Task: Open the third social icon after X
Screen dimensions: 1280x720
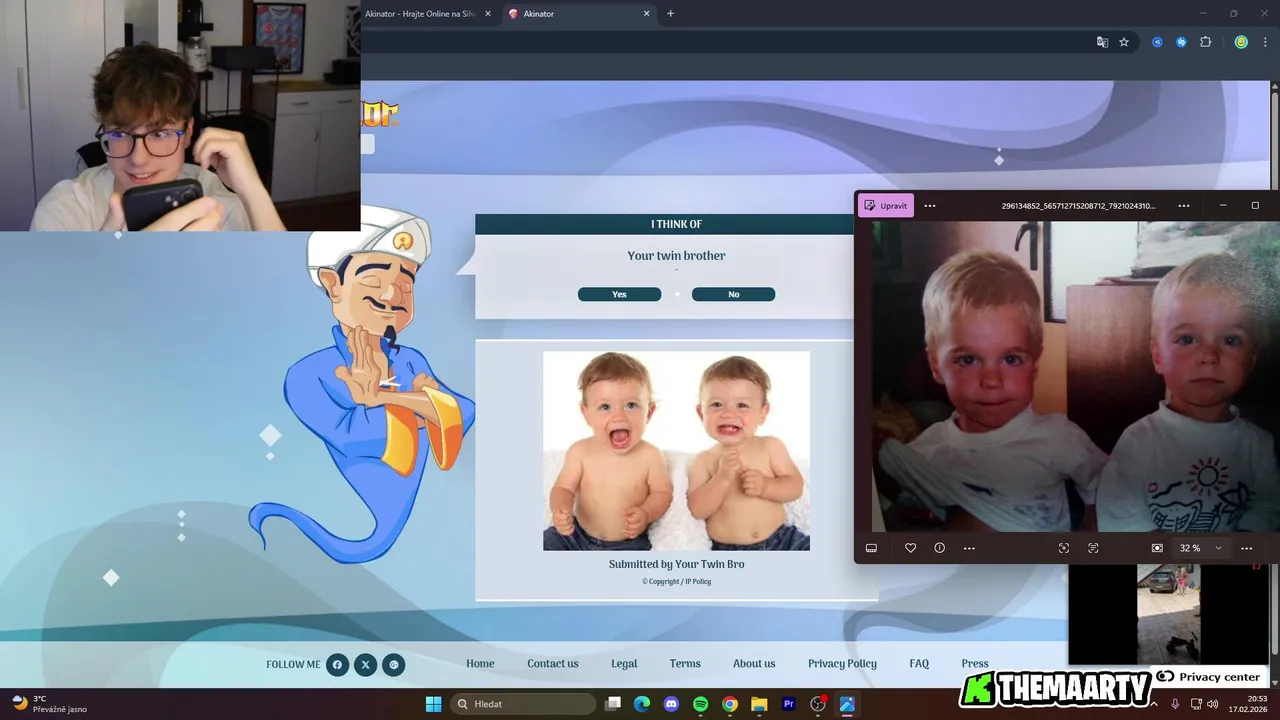Action: [x=394, y=664]
